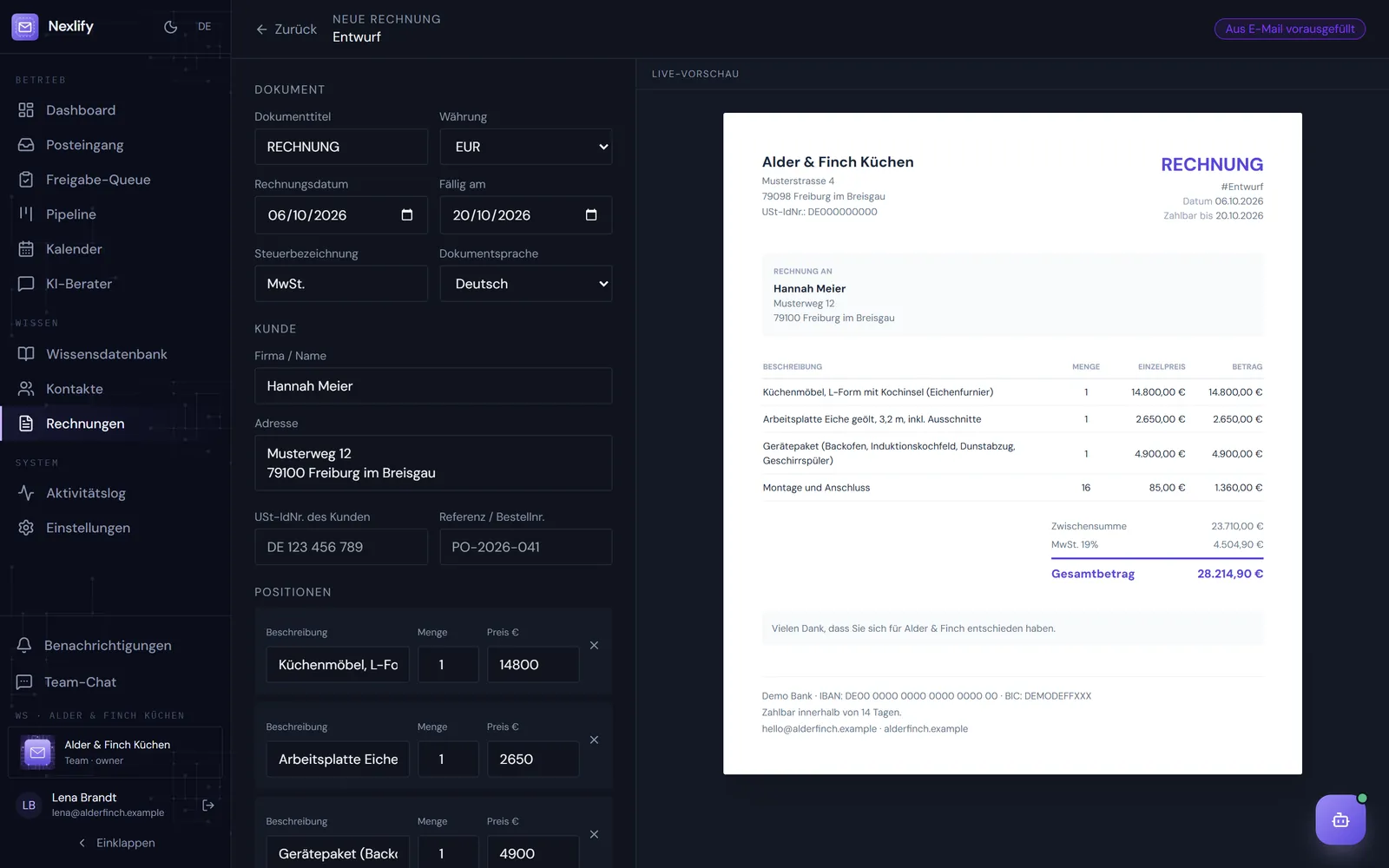Collapse sidebar with Einklappen
The image size is (1389, 868).
[115, 843]
